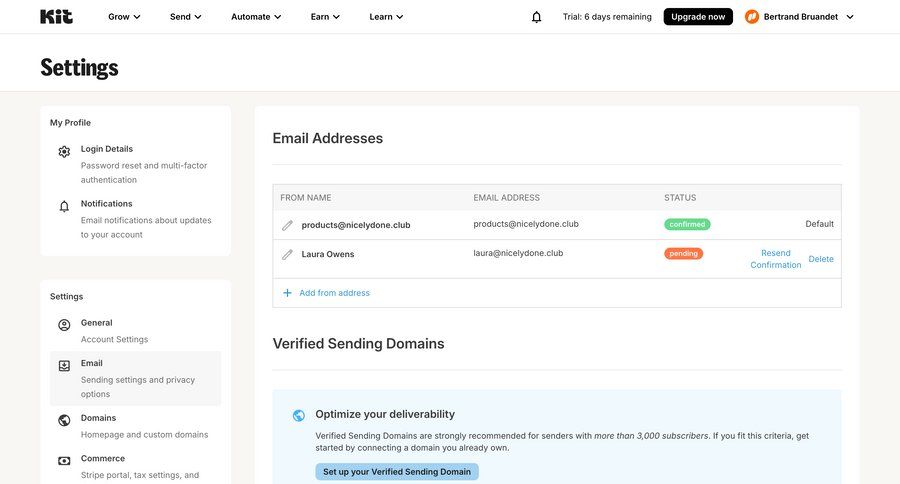Open the notifications bell in header
Image resolution: width=900 pixels, height=484 pixels.
[536, 17]
